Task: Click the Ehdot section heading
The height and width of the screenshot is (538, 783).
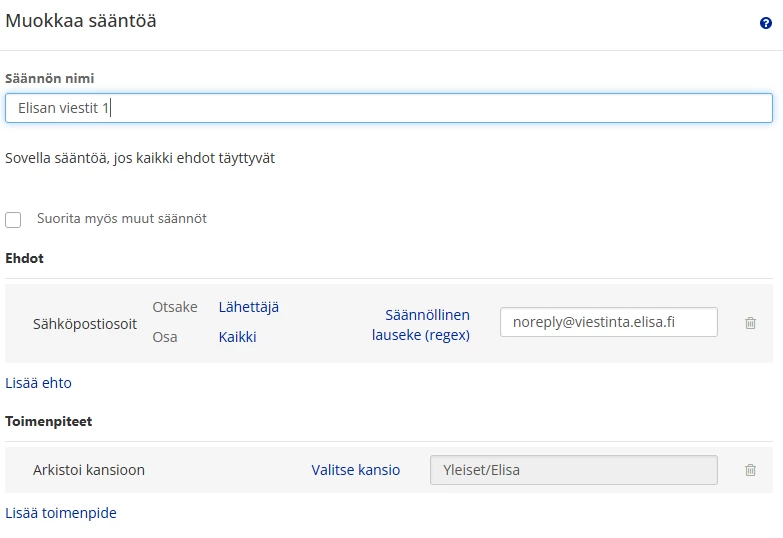Action: 24,258
